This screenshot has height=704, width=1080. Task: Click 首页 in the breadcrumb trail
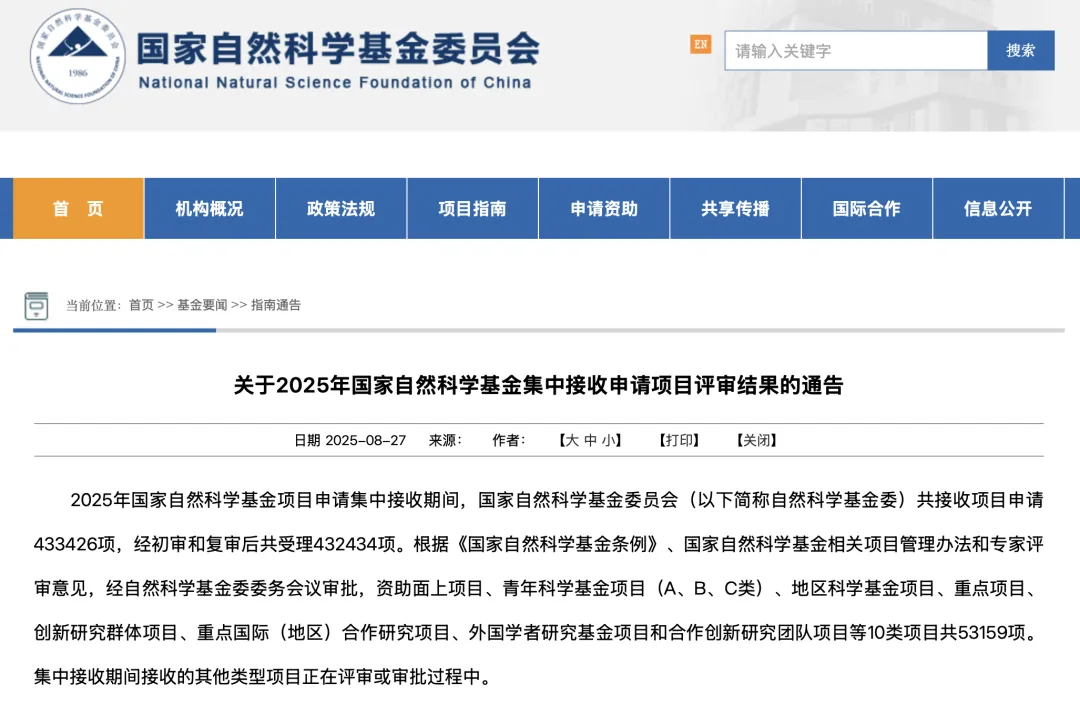(141, 305)
